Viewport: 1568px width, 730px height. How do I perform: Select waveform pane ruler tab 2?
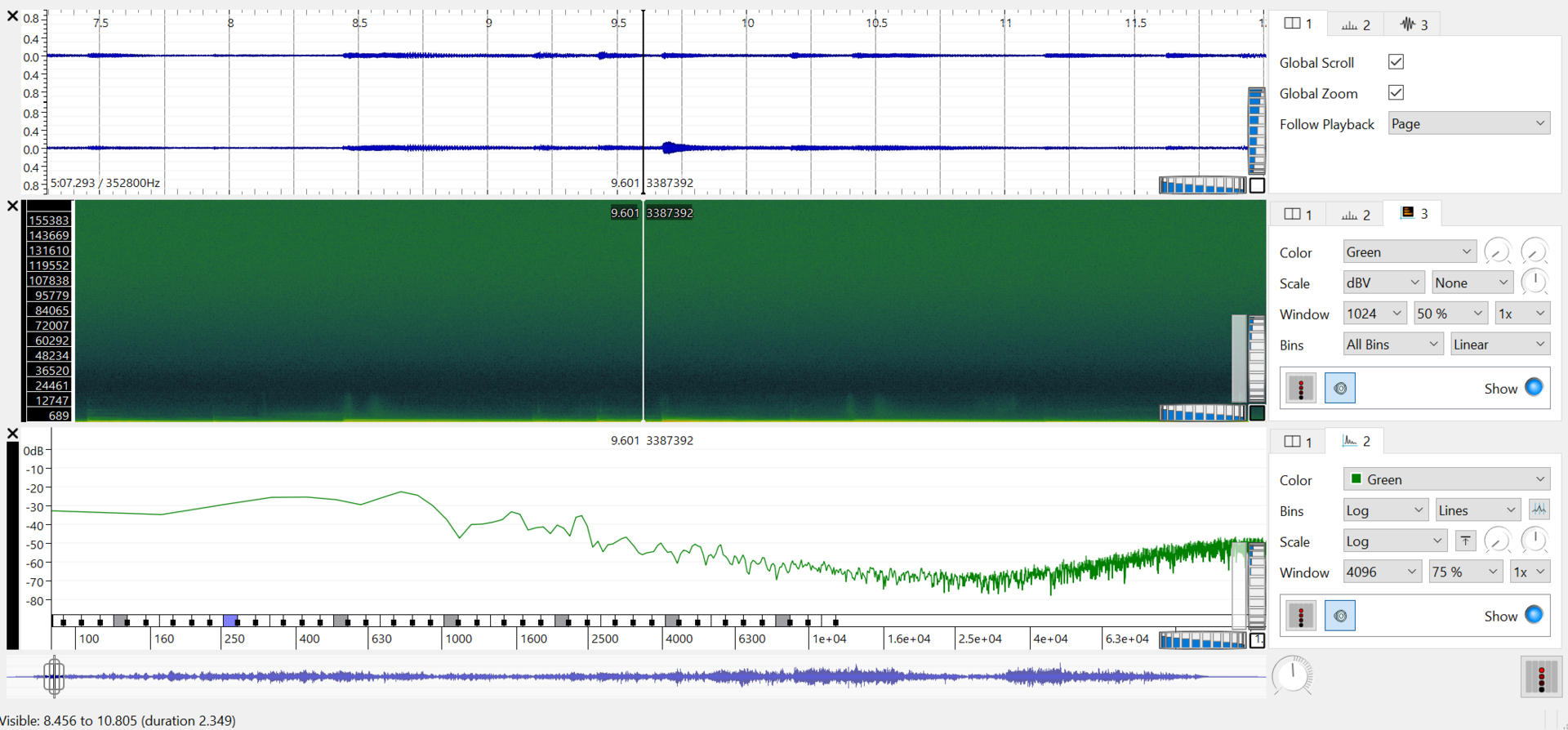[x=1355, y=24]
